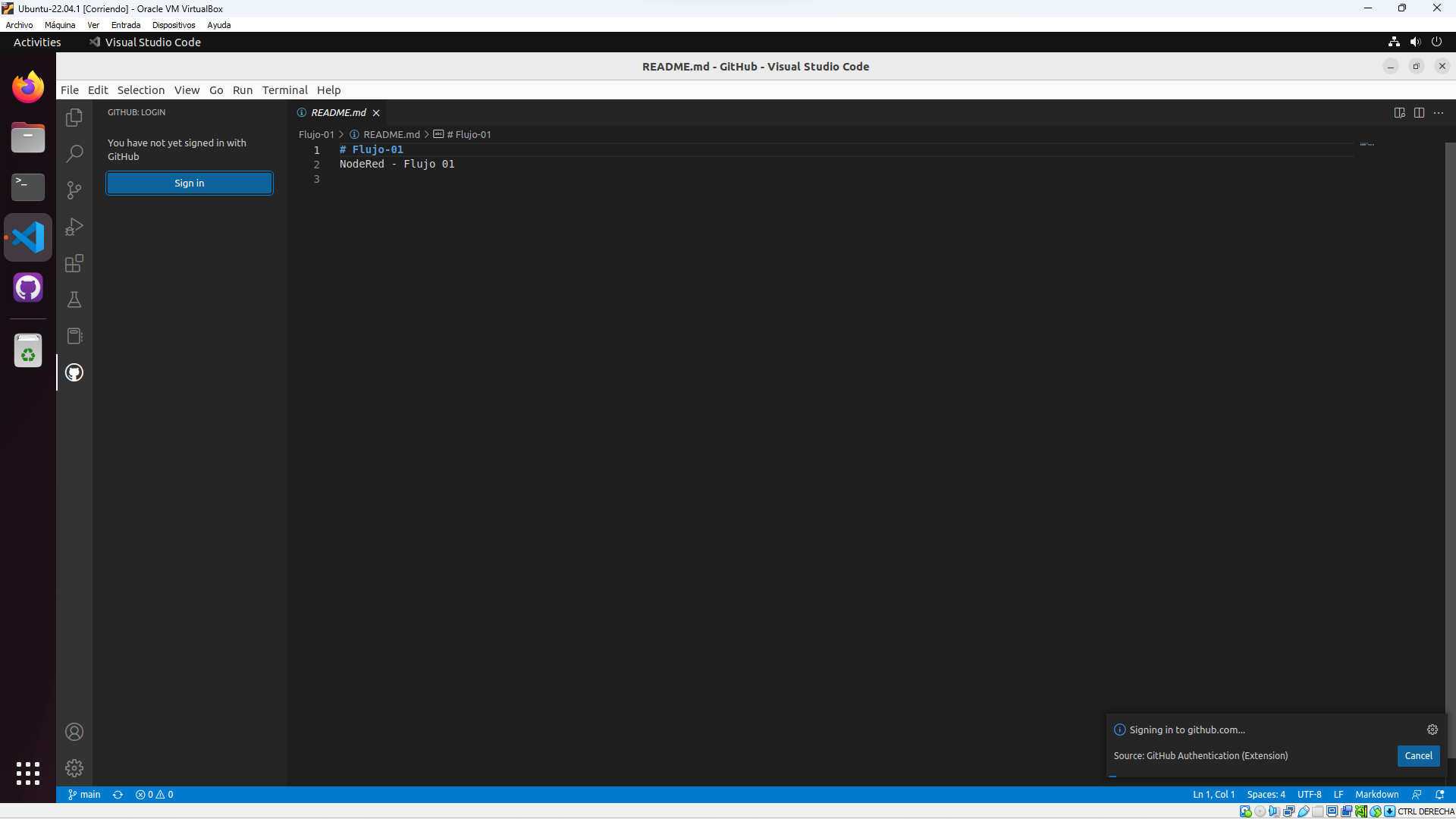
Task: Open the Terminal menu
Action: click(x=284, y=89)
